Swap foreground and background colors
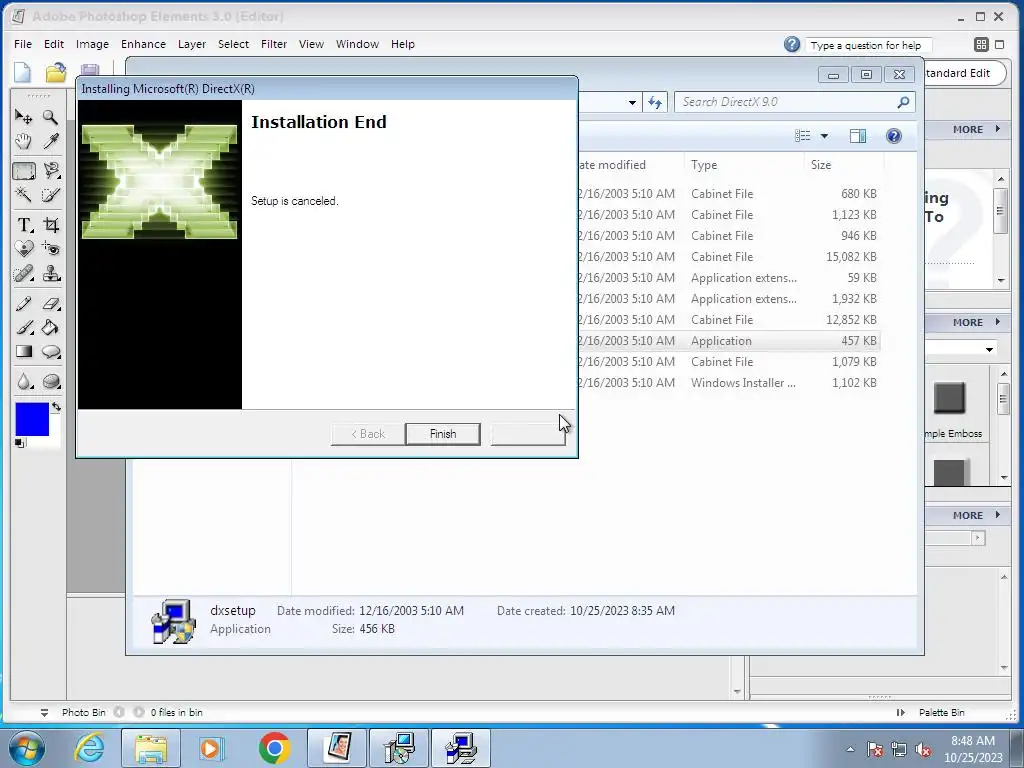The height and width of the screenshot is (768, 1024). [x=56, y=407]
